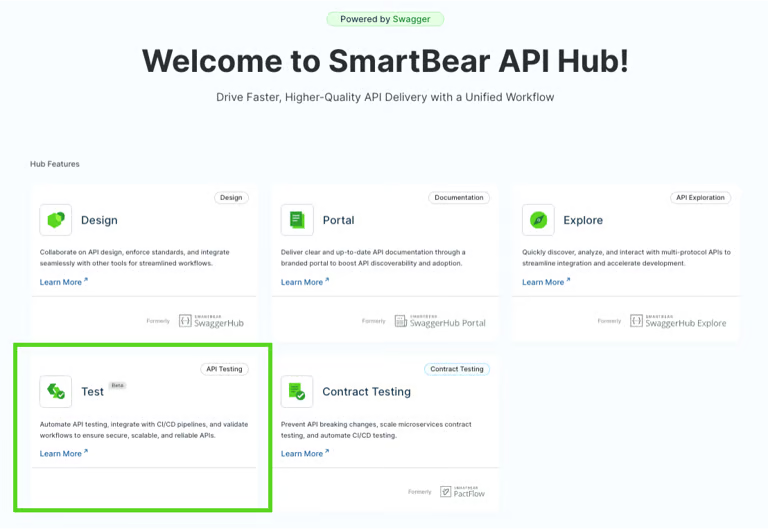Select the Test card title

coord(93,392)
